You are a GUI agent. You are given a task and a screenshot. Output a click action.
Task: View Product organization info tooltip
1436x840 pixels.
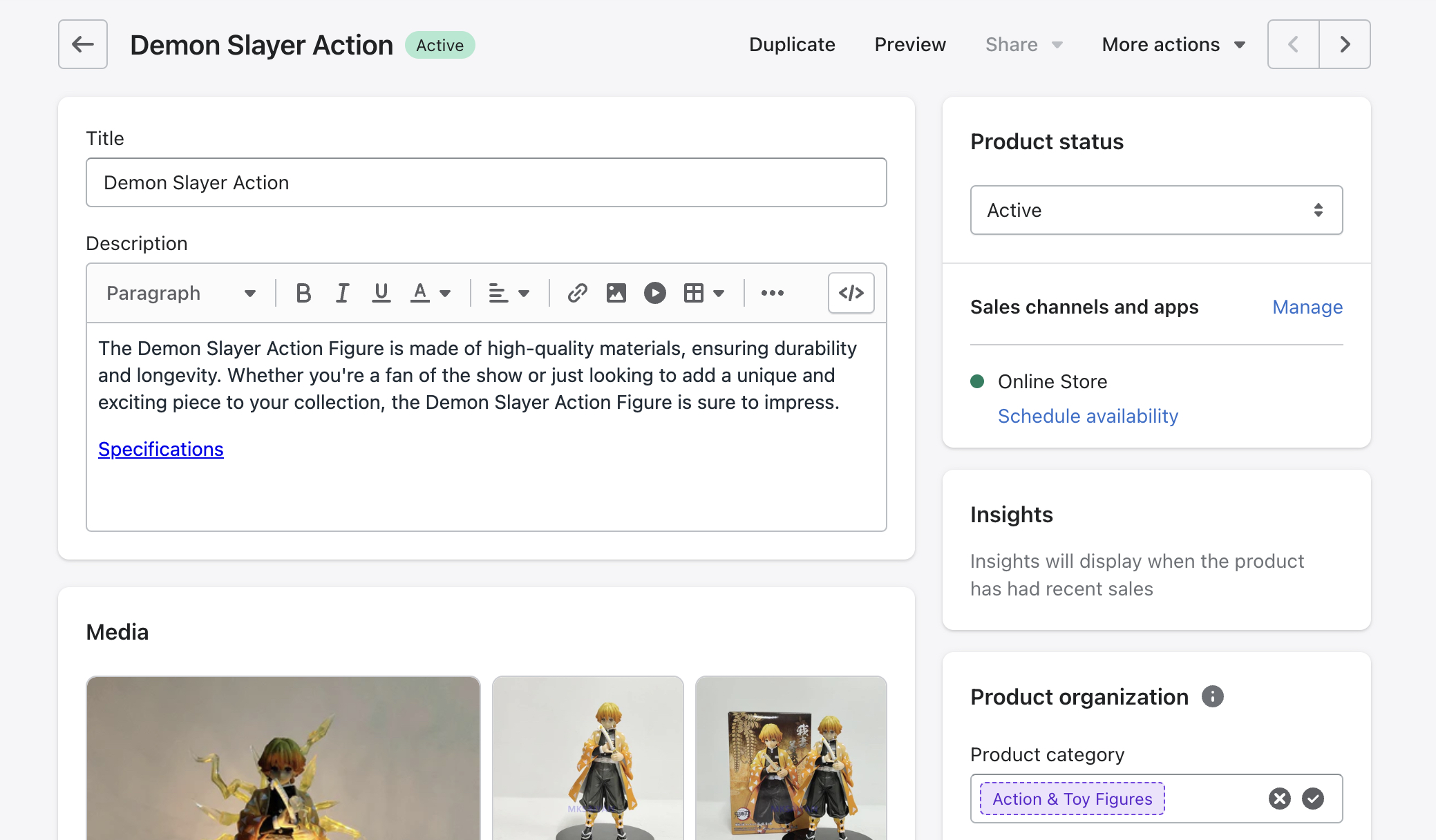(1213, 696)
